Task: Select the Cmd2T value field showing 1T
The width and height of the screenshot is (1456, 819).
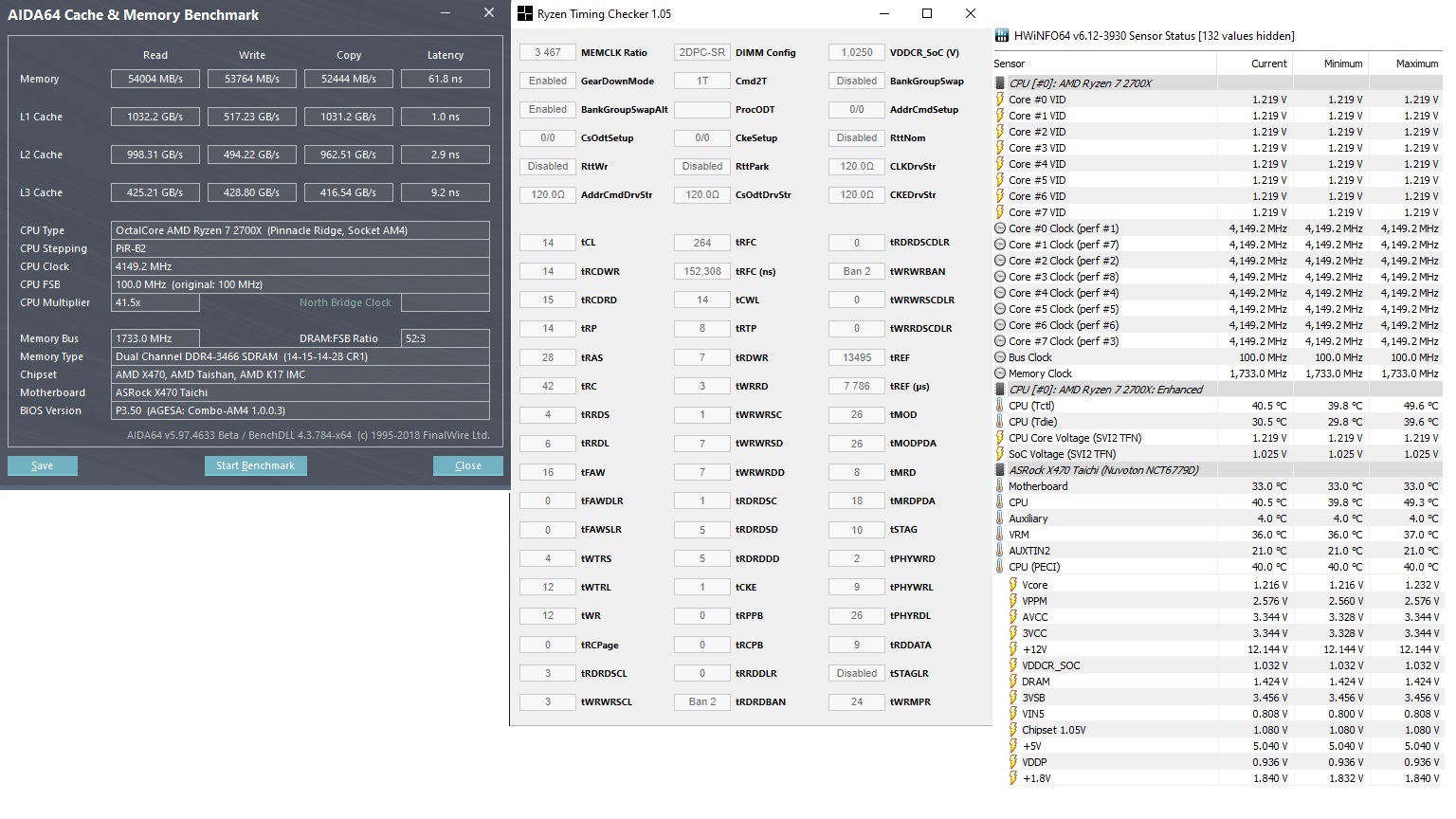Action: [x=702, y=82]
